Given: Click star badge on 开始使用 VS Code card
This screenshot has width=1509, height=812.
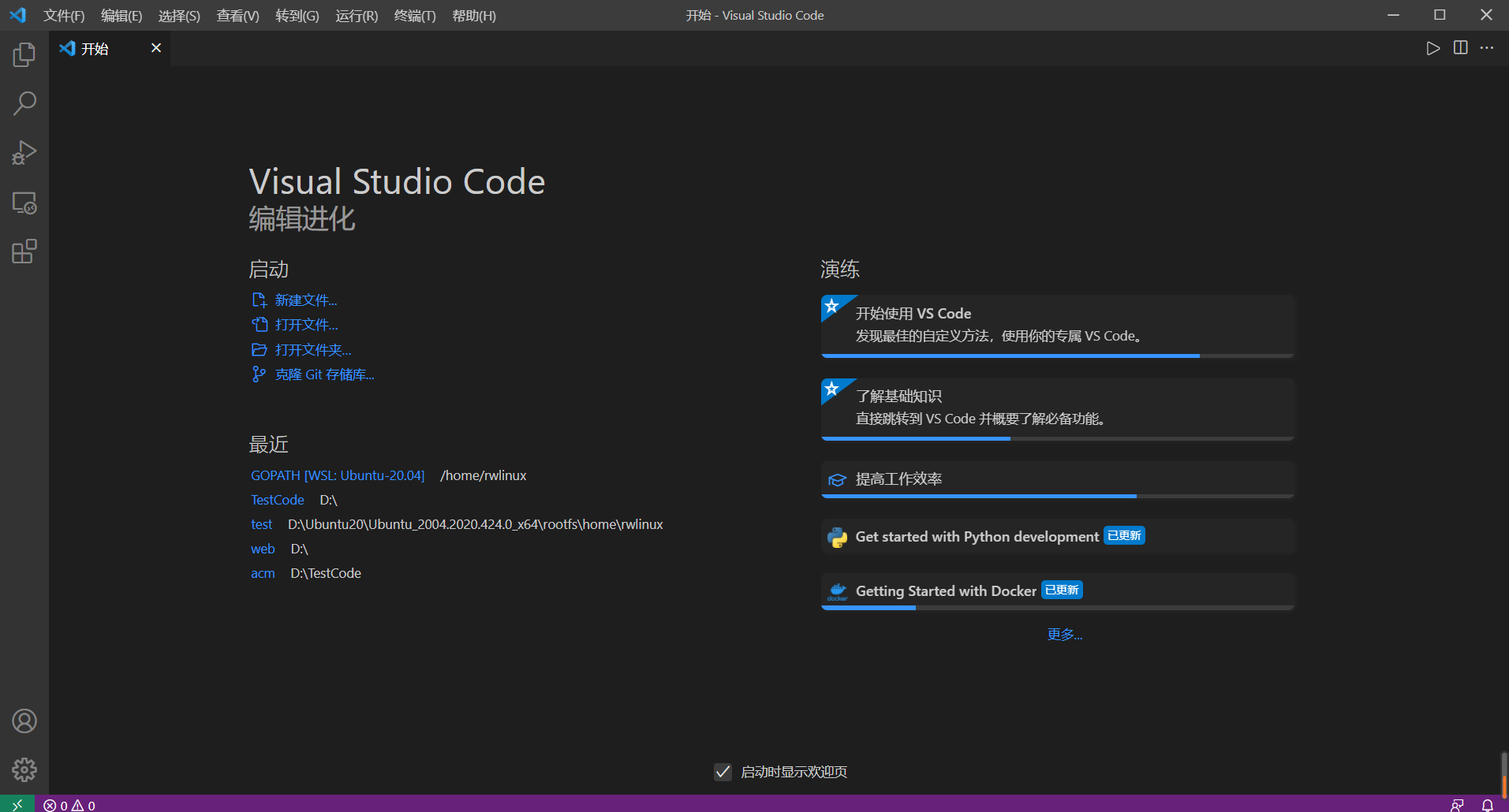Looking at the screenshot, I should point(831,306).
